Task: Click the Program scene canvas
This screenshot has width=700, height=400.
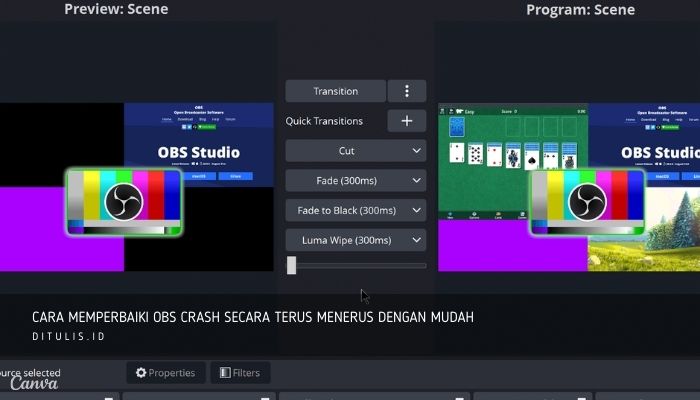Action: [569, 187]
